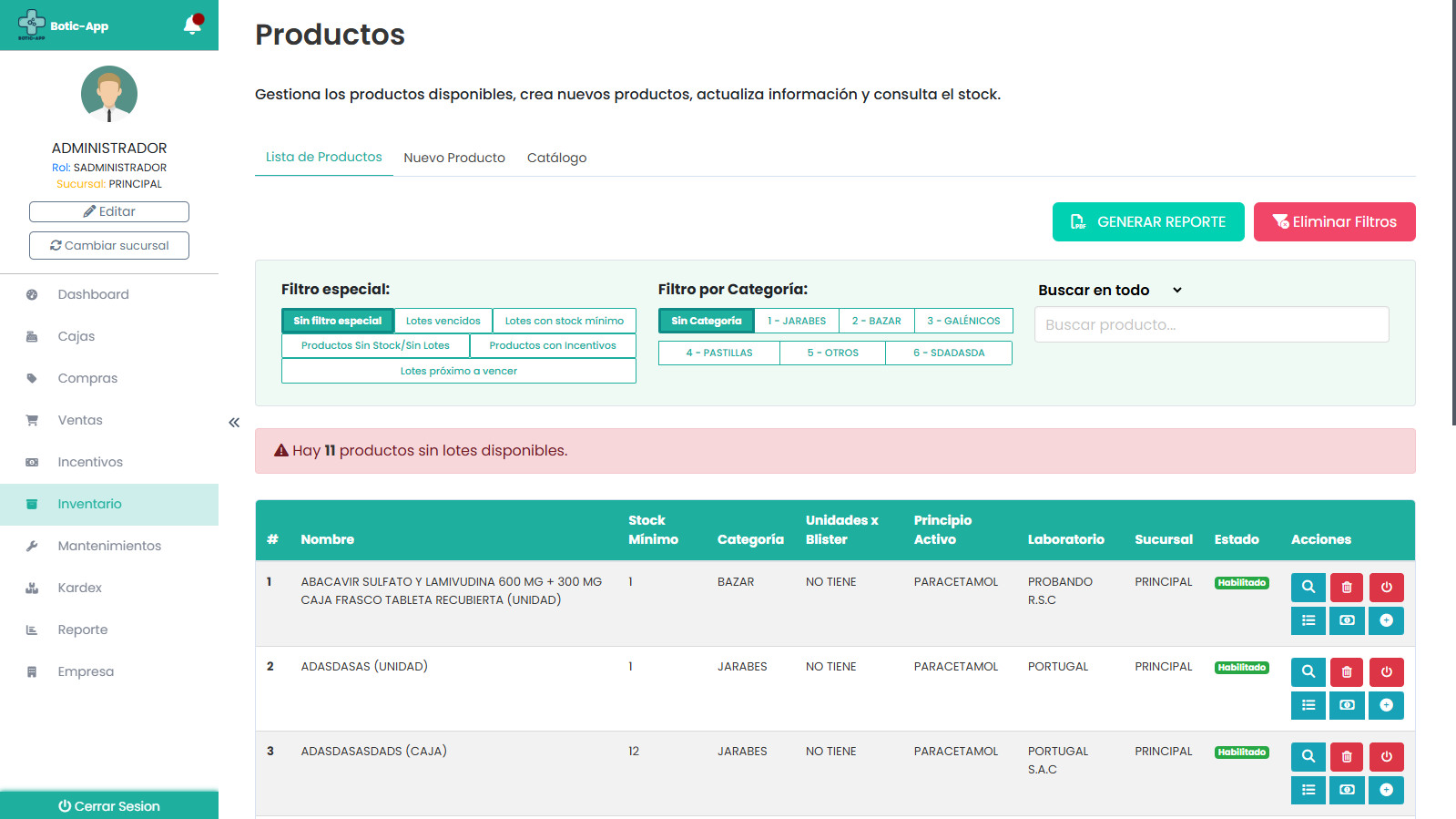The width and height of the screenshot is (1456, 819).
Task: Open the Kardex menu item
Action: pos(80,588)
